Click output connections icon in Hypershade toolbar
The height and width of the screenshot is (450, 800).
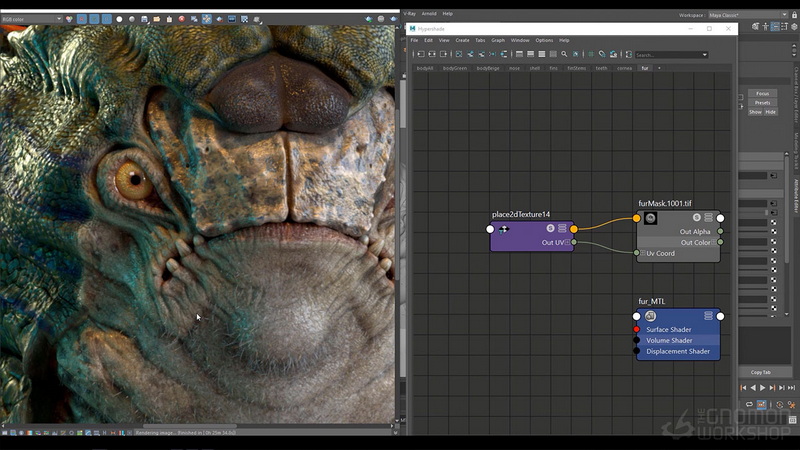[x=443, y=54]
